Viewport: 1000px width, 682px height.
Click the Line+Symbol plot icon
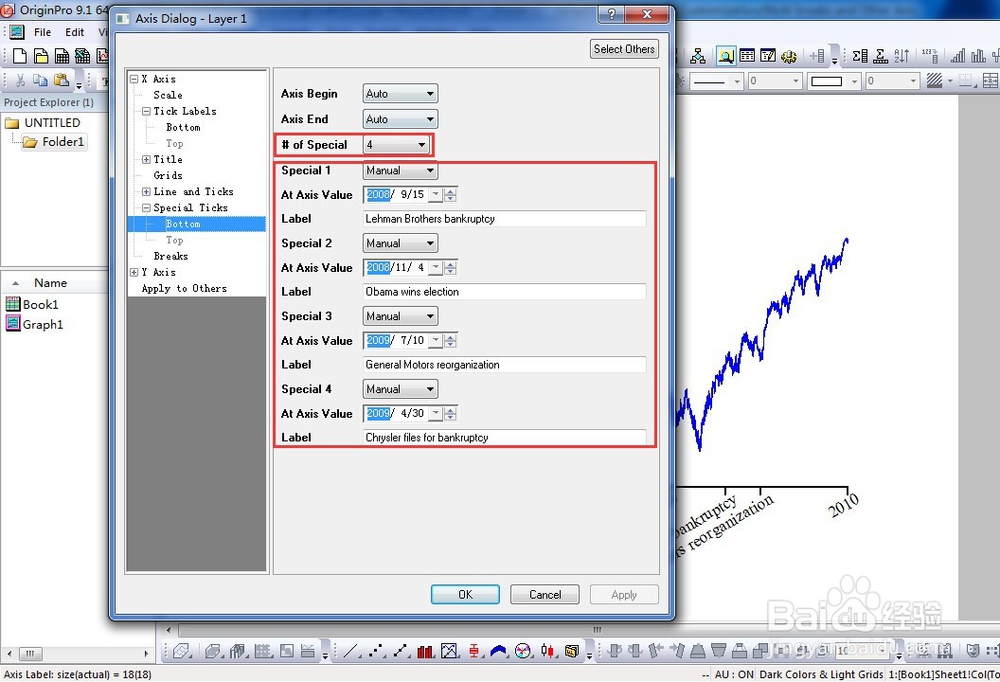pyautogui.click(x=401, y=651)
